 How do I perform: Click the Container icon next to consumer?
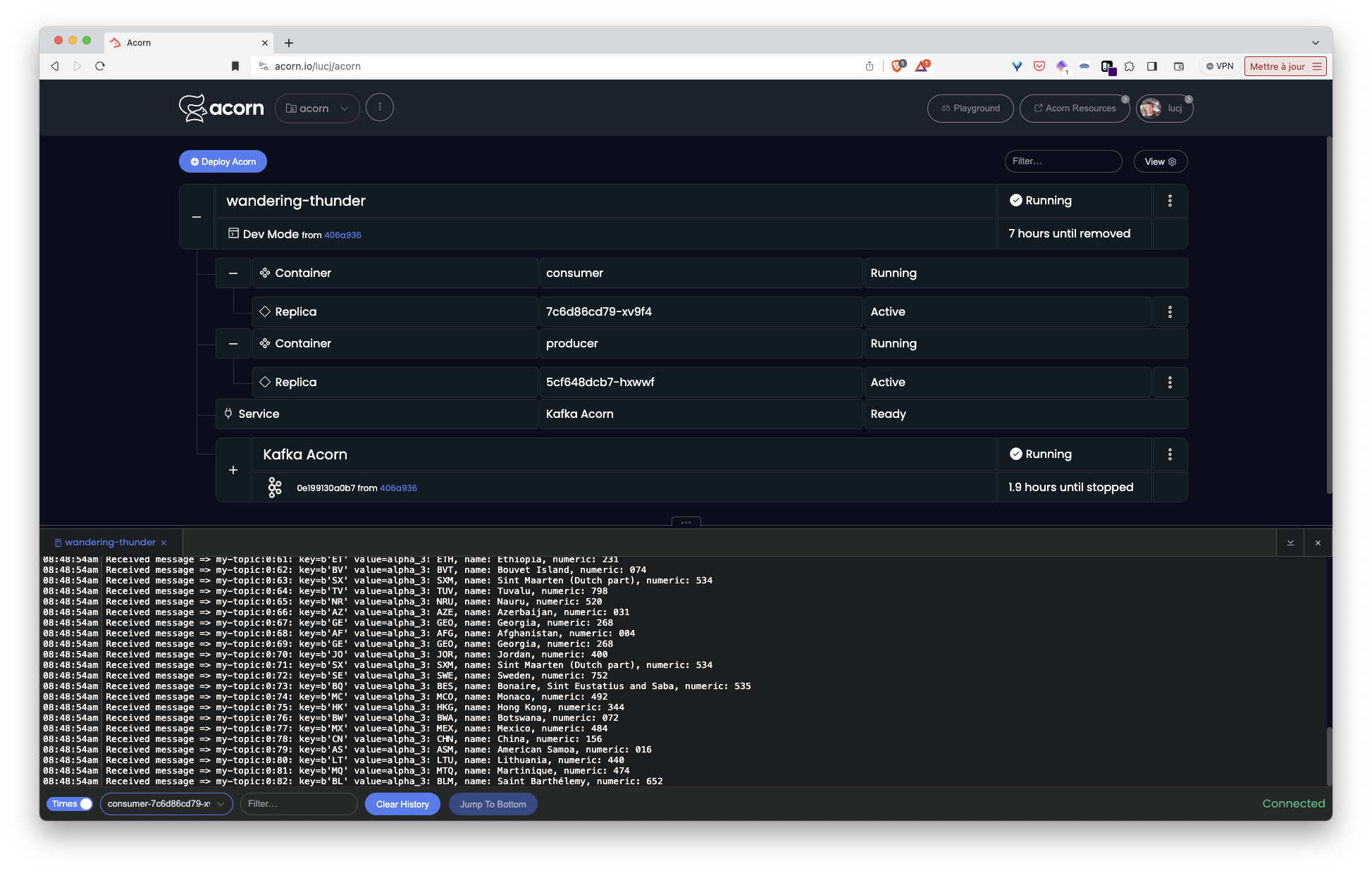[264, 272]
